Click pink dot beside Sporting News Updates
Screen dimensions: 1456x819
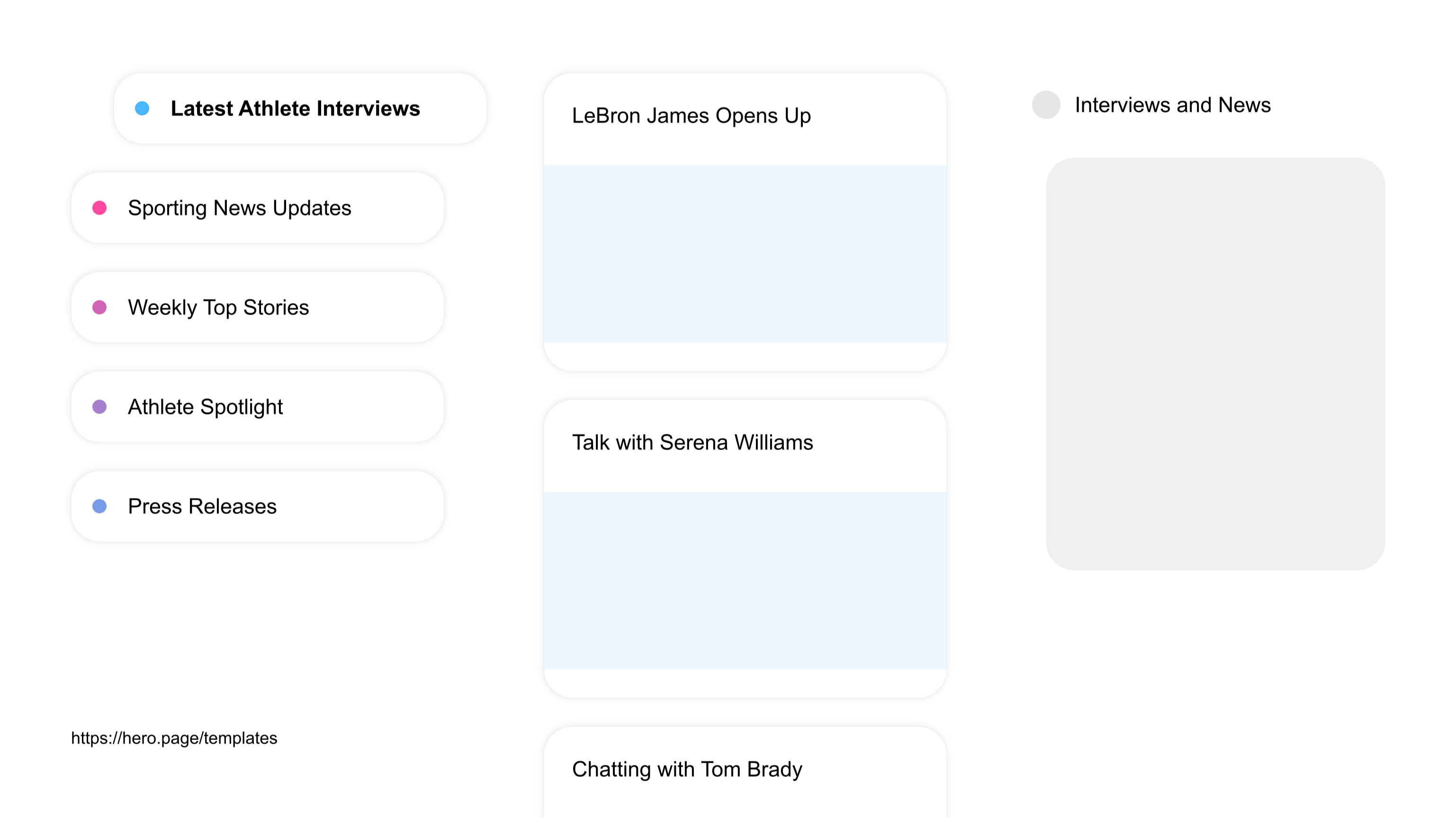point(99,207)
